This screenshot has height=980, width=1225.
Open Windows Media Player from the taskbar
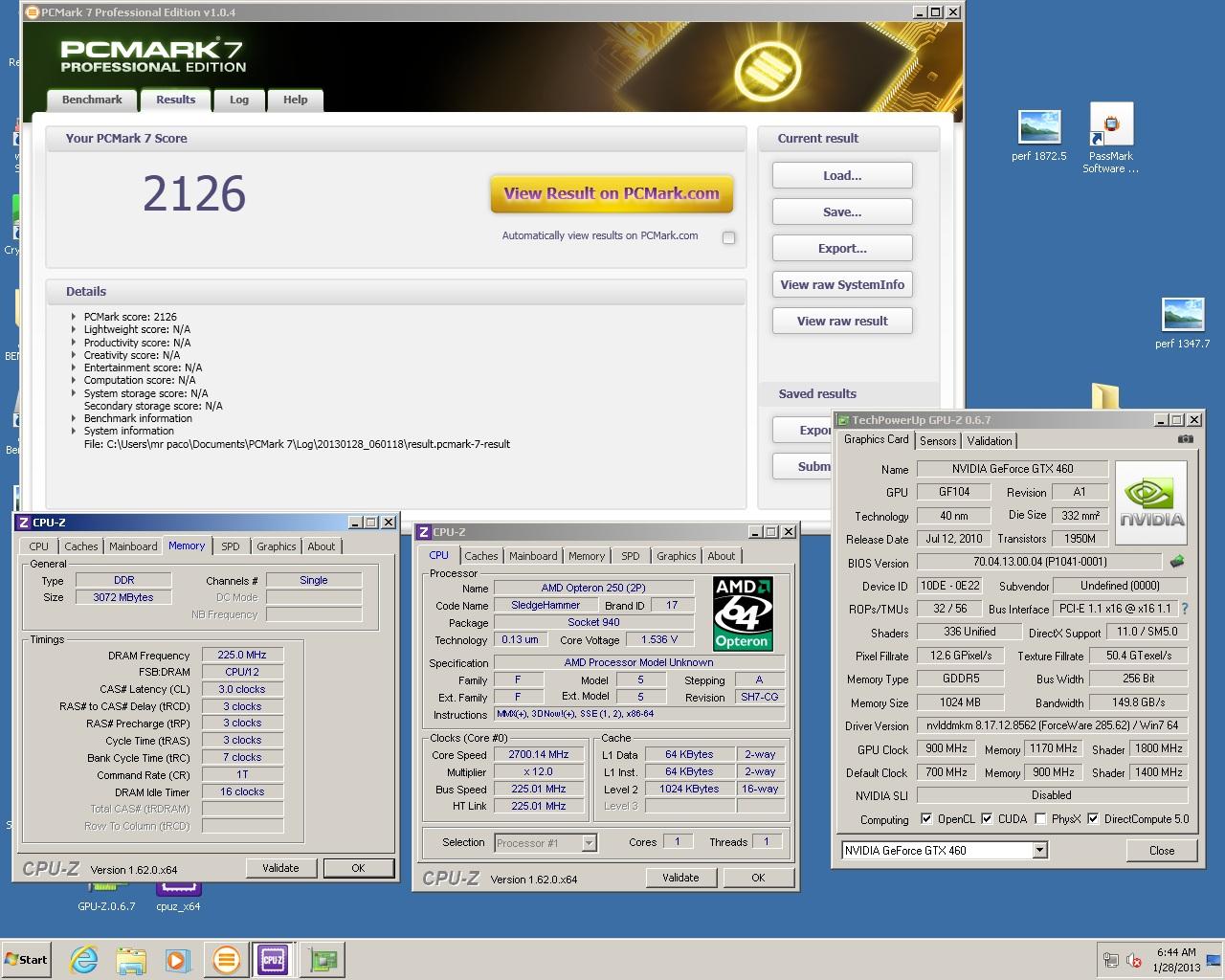[178, 960]
